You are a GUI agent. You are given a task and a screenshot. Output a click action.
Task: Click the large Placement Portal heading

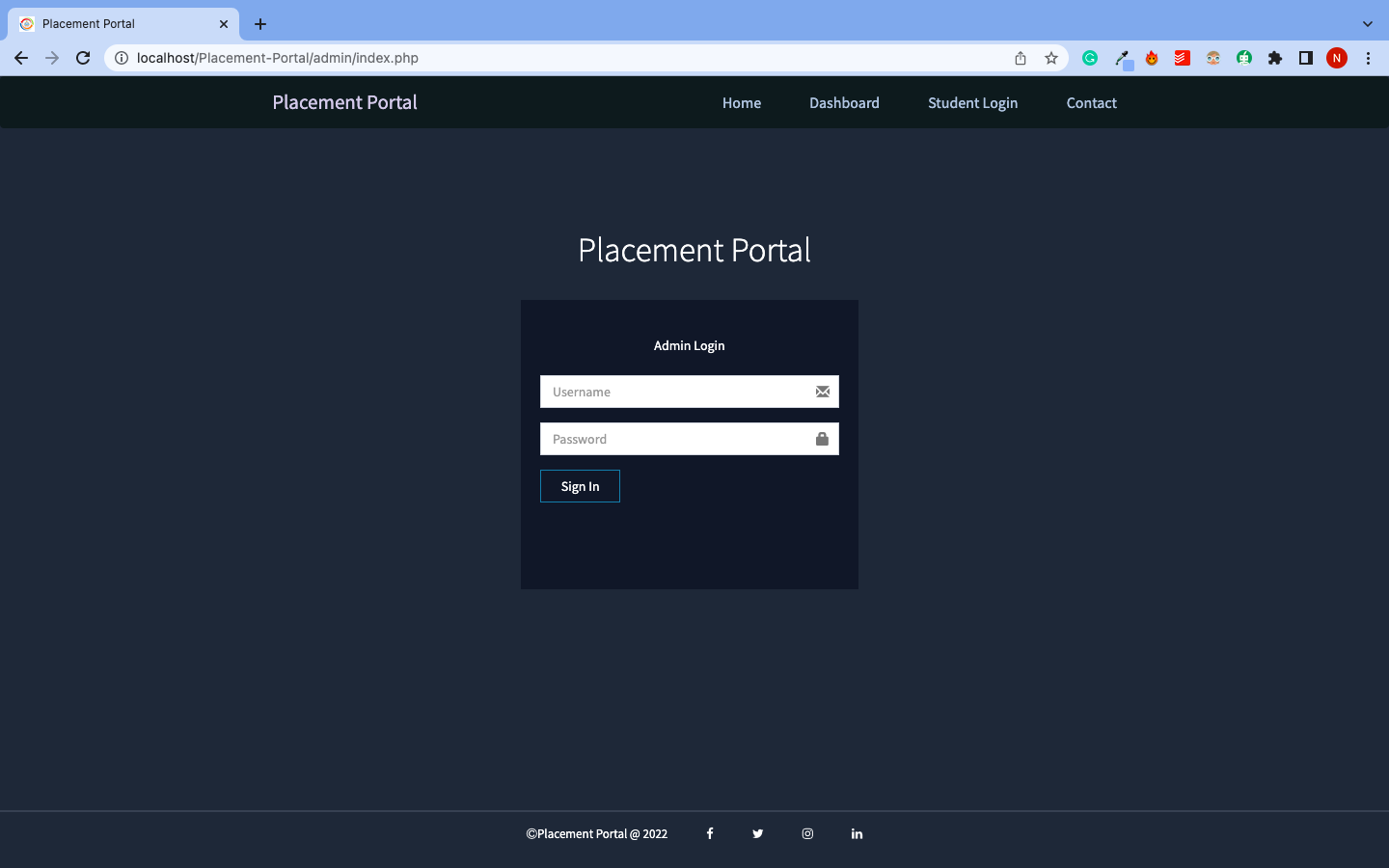(694, 250)
